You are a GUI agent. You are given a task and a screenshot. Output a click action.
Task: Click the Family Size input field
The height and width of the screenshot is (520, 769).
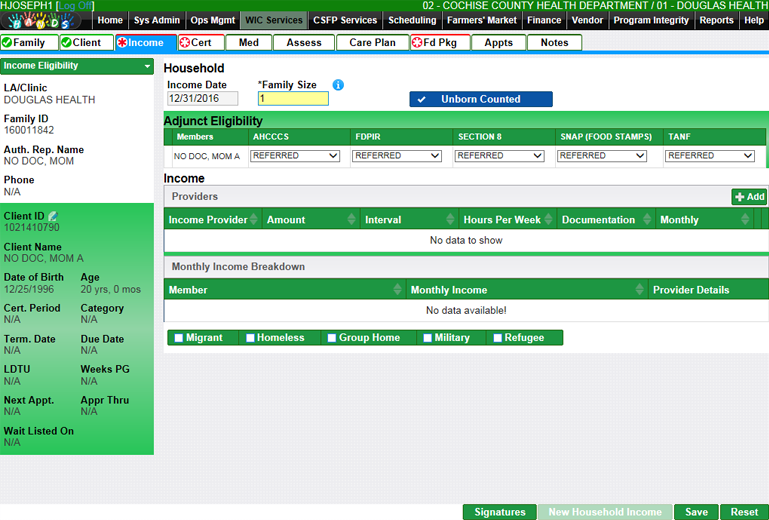pyautogui.click(x=292, y=99)
